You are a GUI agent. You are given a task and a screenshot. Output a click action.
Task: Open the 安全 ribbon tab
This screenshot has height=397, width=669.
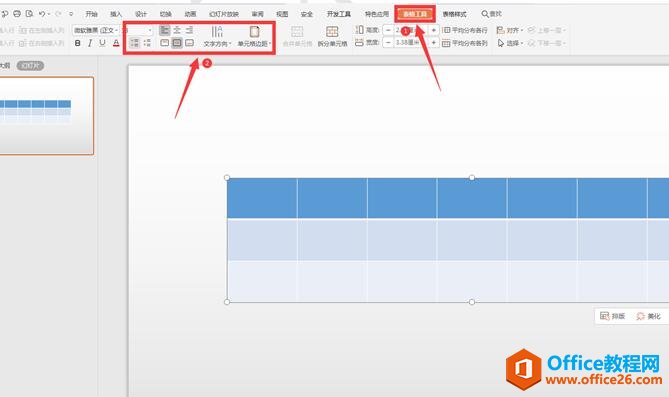[307, 14]
